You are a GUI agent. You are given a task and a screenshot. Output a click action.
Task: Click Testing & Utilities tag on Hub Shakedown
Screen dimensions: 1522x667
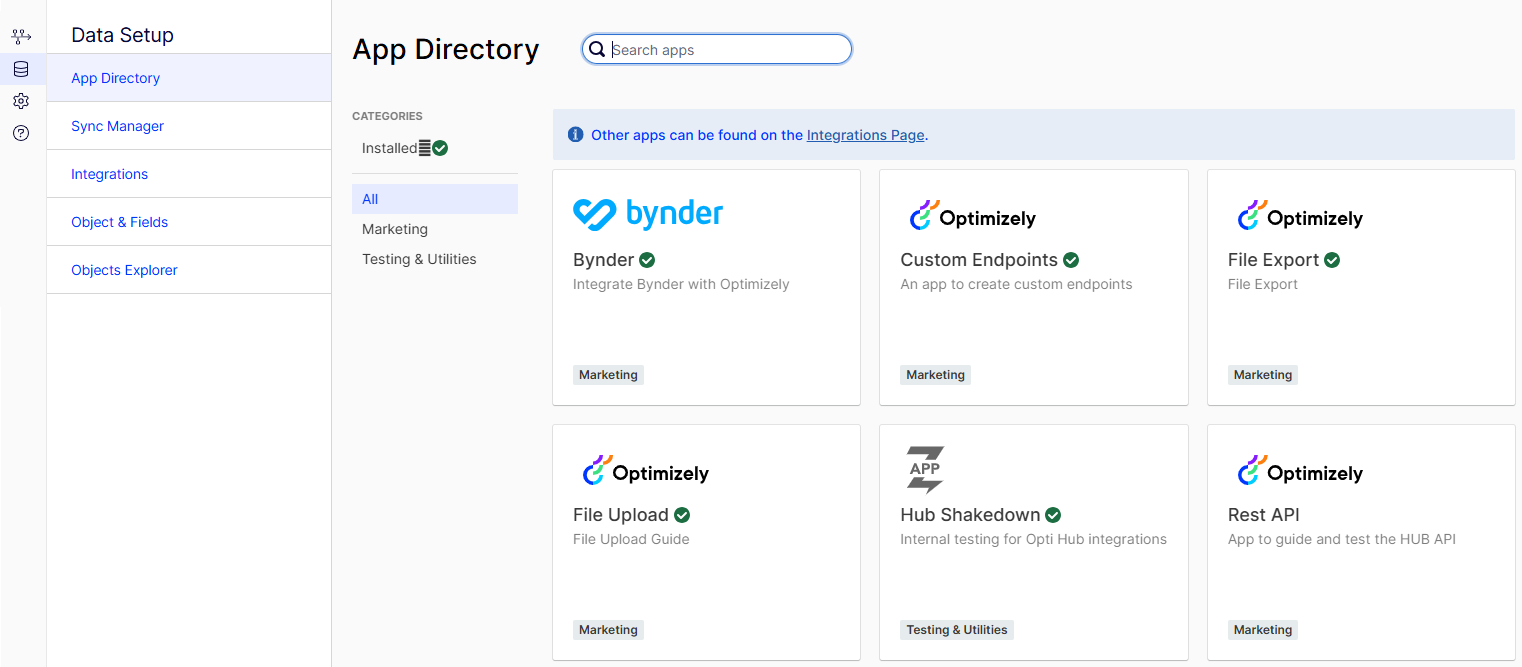click(x=957, y=630)
